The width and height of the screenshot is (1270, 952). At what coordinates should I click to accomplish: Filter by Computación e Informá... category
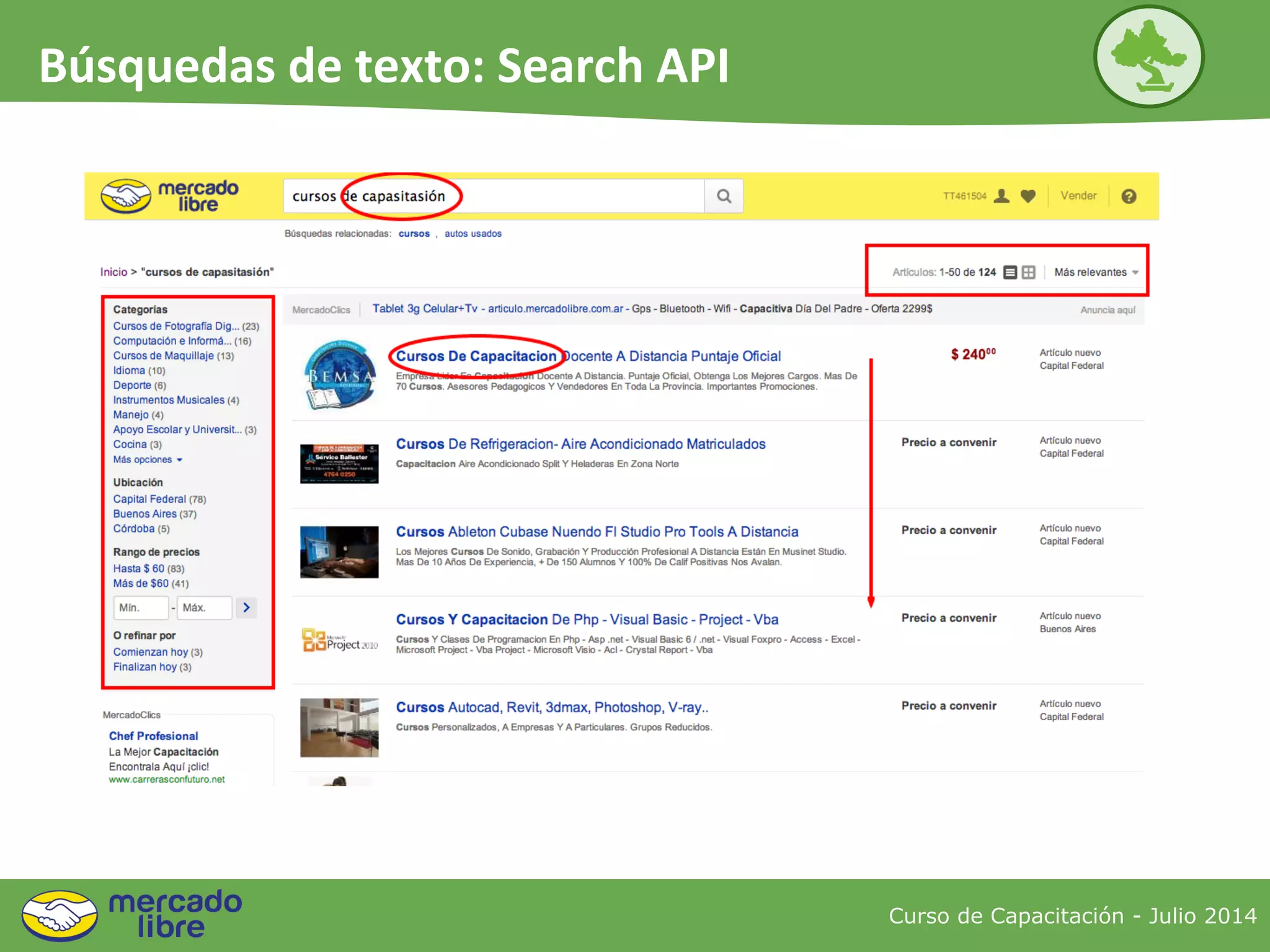[x=172, y=341]
